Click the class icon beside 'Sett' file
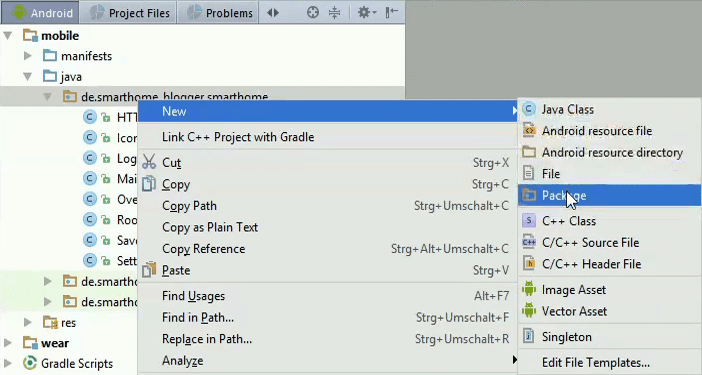This screenshot has width=702, height=375. click(x=90, y=260)
